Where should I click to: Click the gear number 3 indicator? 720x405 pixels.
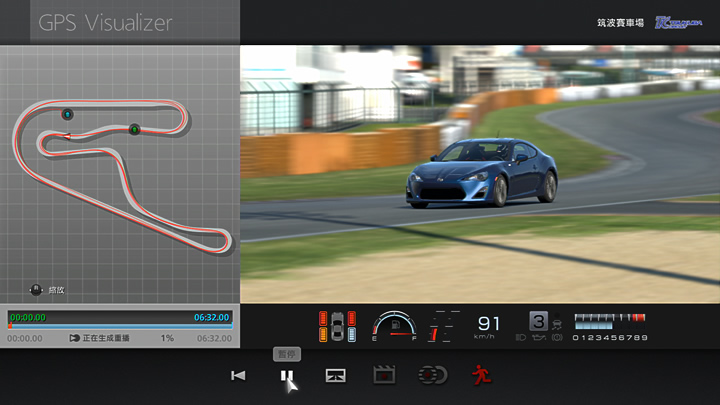coord(538,322)
